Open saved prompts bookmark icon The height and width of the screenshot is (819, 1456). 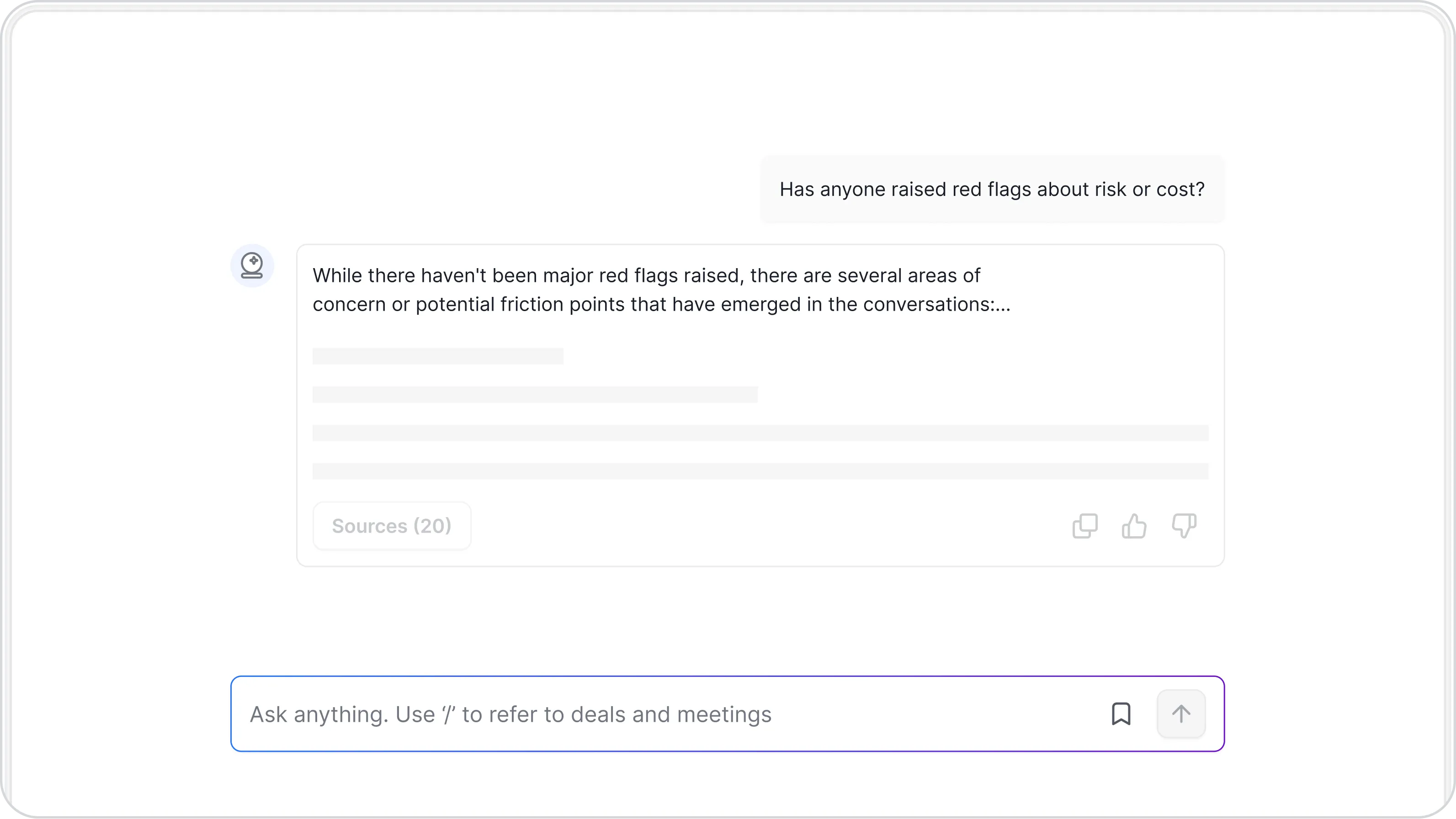[x=1121, y=714]
